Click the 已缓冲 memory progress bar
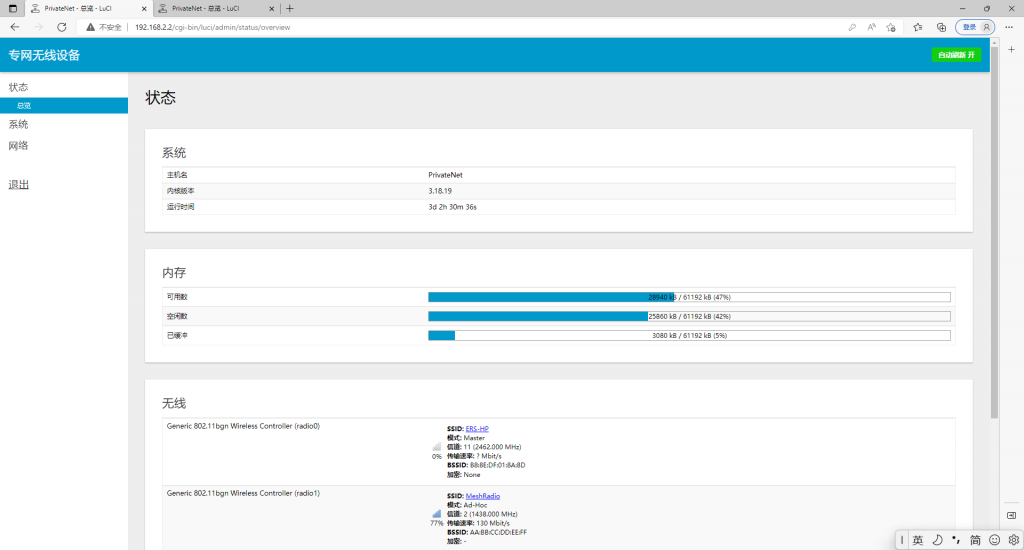Screen dimensions: 1024x550 (x=689, y=335)
